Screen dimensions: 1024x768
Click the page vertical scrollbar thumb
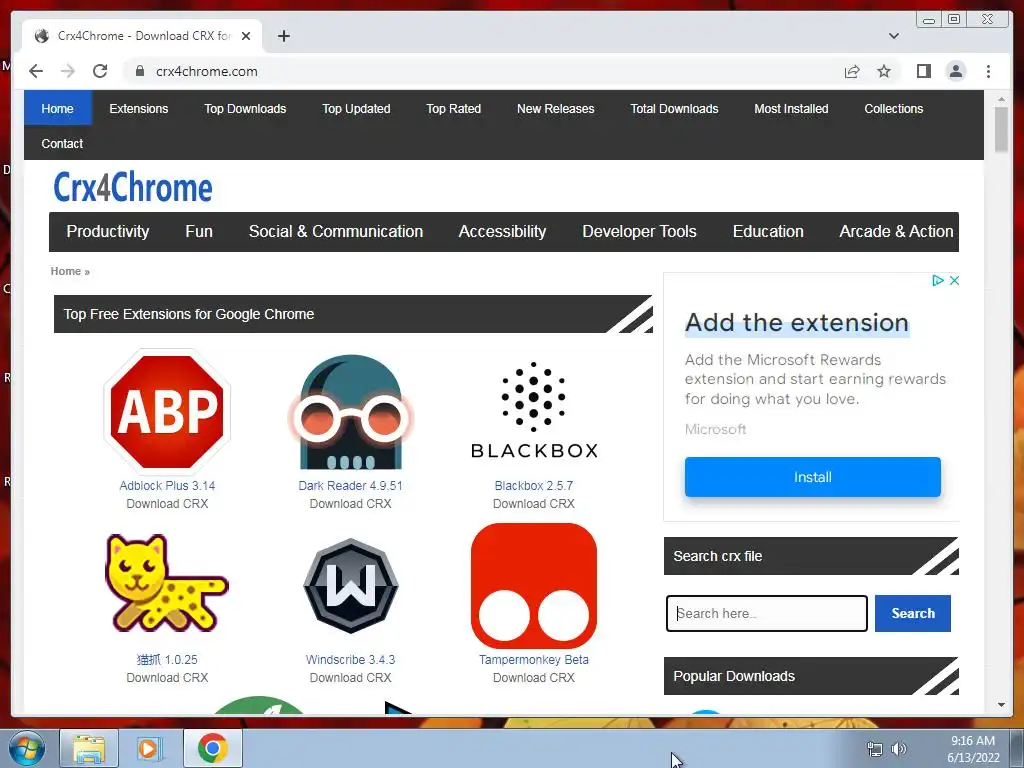click(1001, 129)
